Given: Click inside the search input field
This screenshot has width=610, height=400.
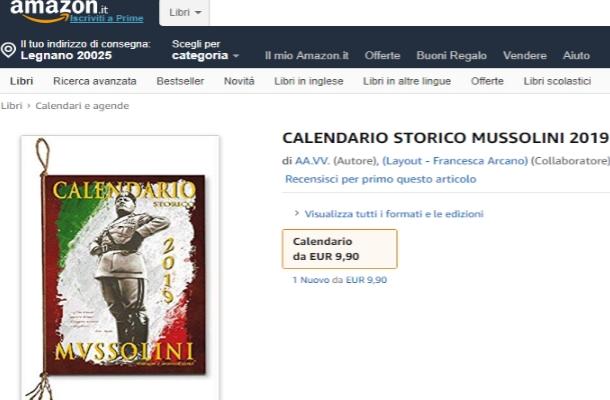Looking at the screenshot, I should 410,12.
